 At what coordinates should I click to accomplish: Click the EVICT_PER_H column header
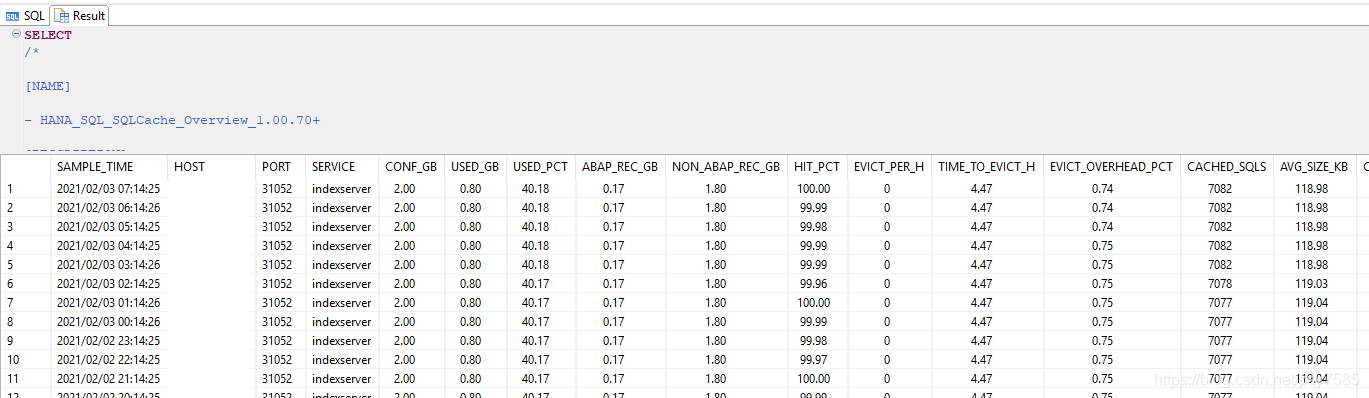[x=888, y=166]
